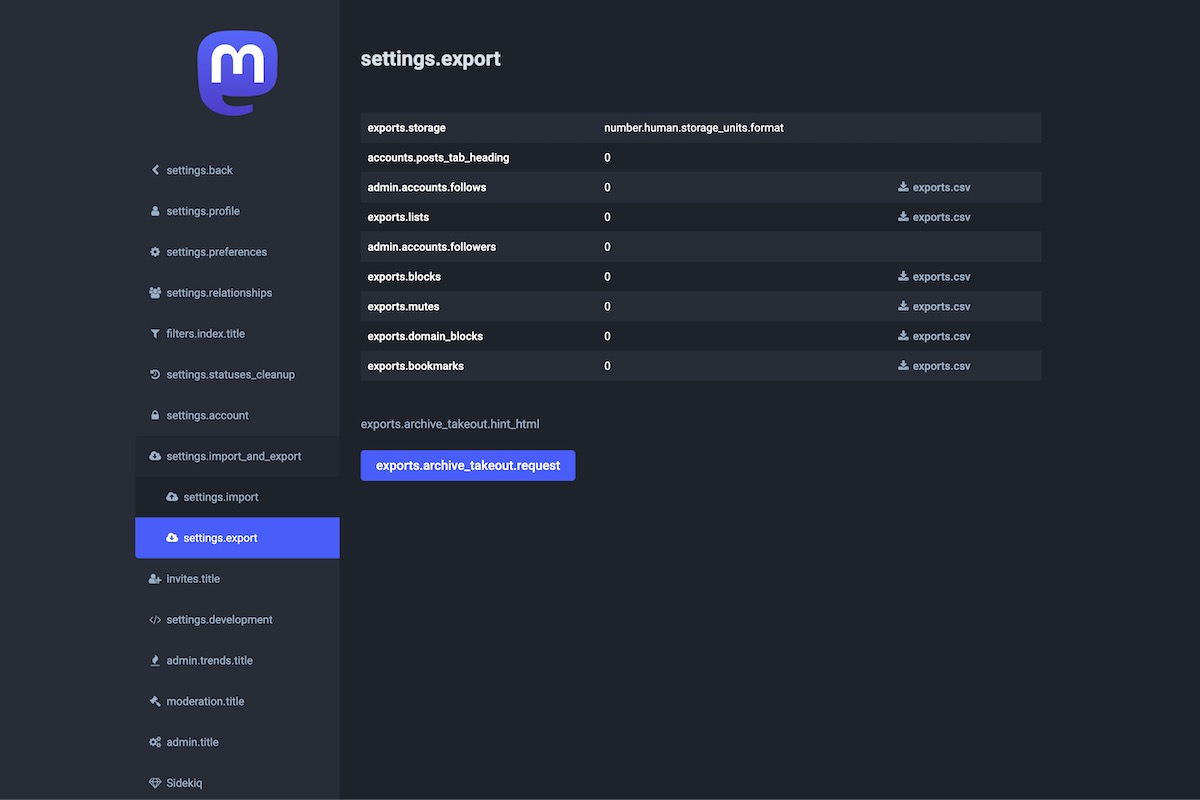Select settings.import submenu item
The height and width of the screenshot is (800, 1200).
coord(220,497)
